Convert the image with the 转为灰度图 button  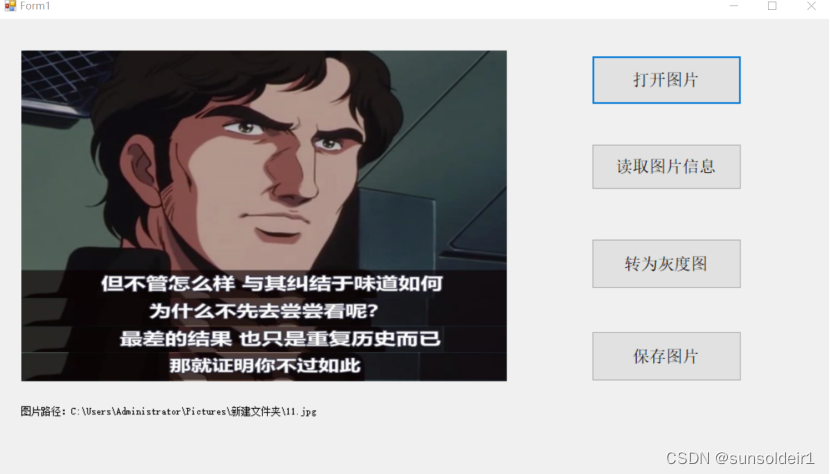666,264
